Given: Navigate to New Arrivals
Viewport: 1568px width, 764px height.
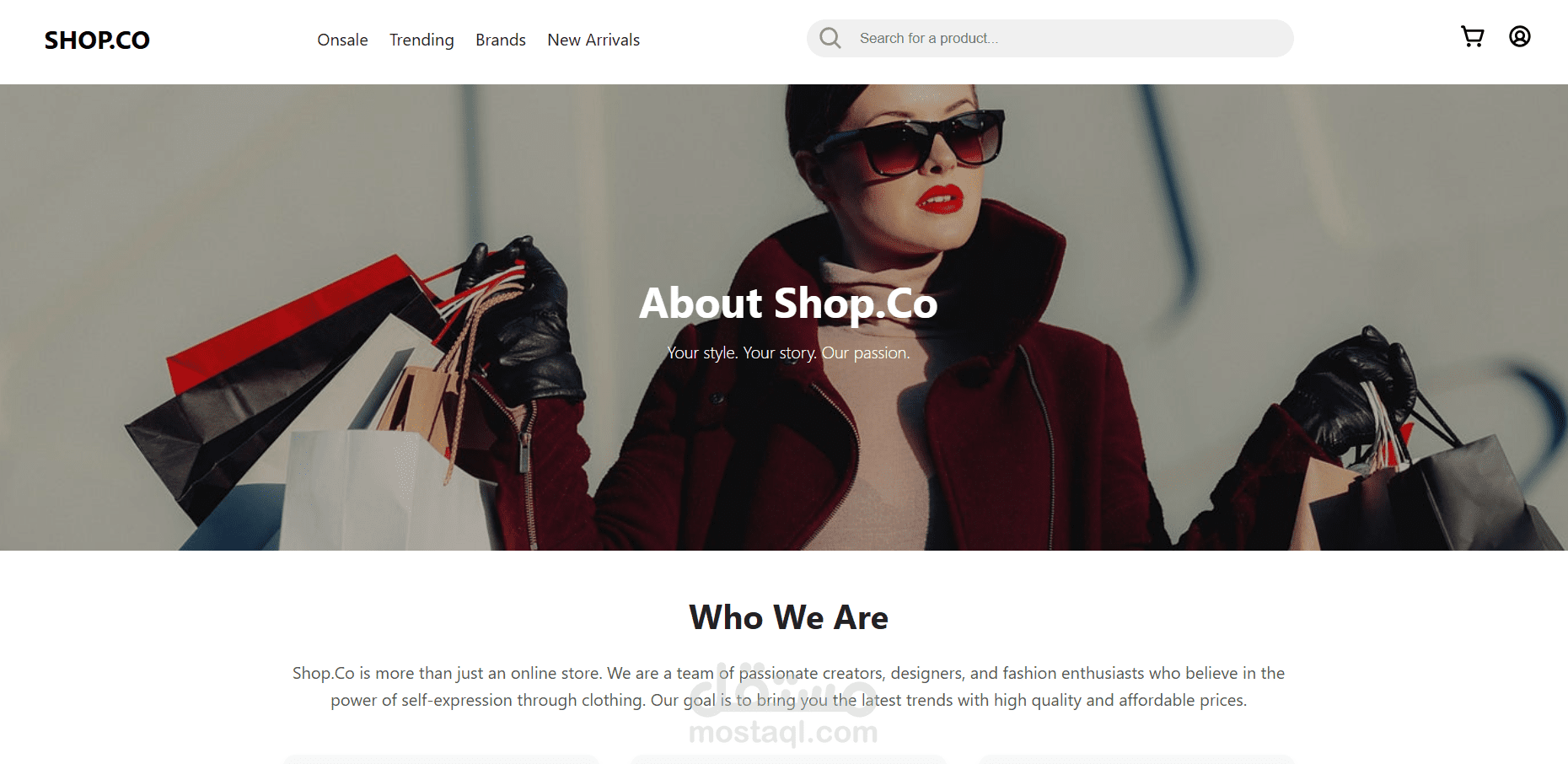Looking at the screenshot, I should (x=593, y=40).
